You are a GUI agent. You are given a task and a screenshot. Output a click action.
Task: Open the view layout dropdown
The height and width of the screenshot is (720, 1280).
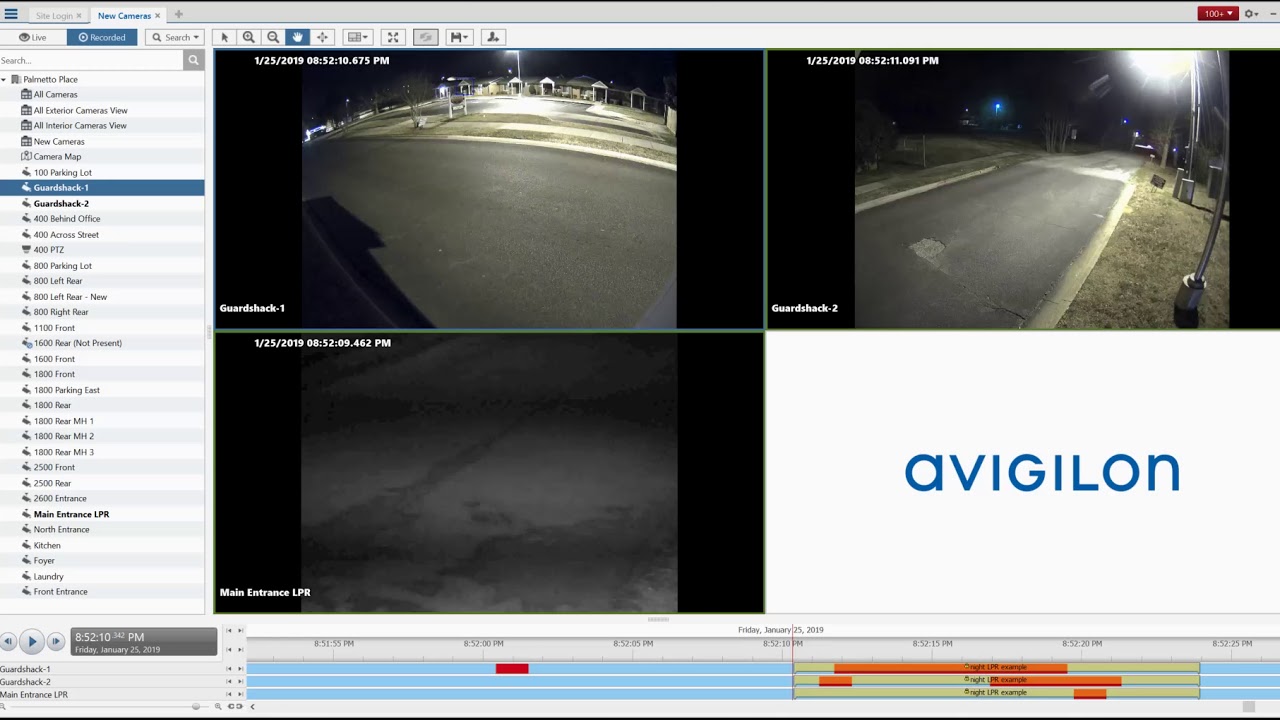(357, 37)
